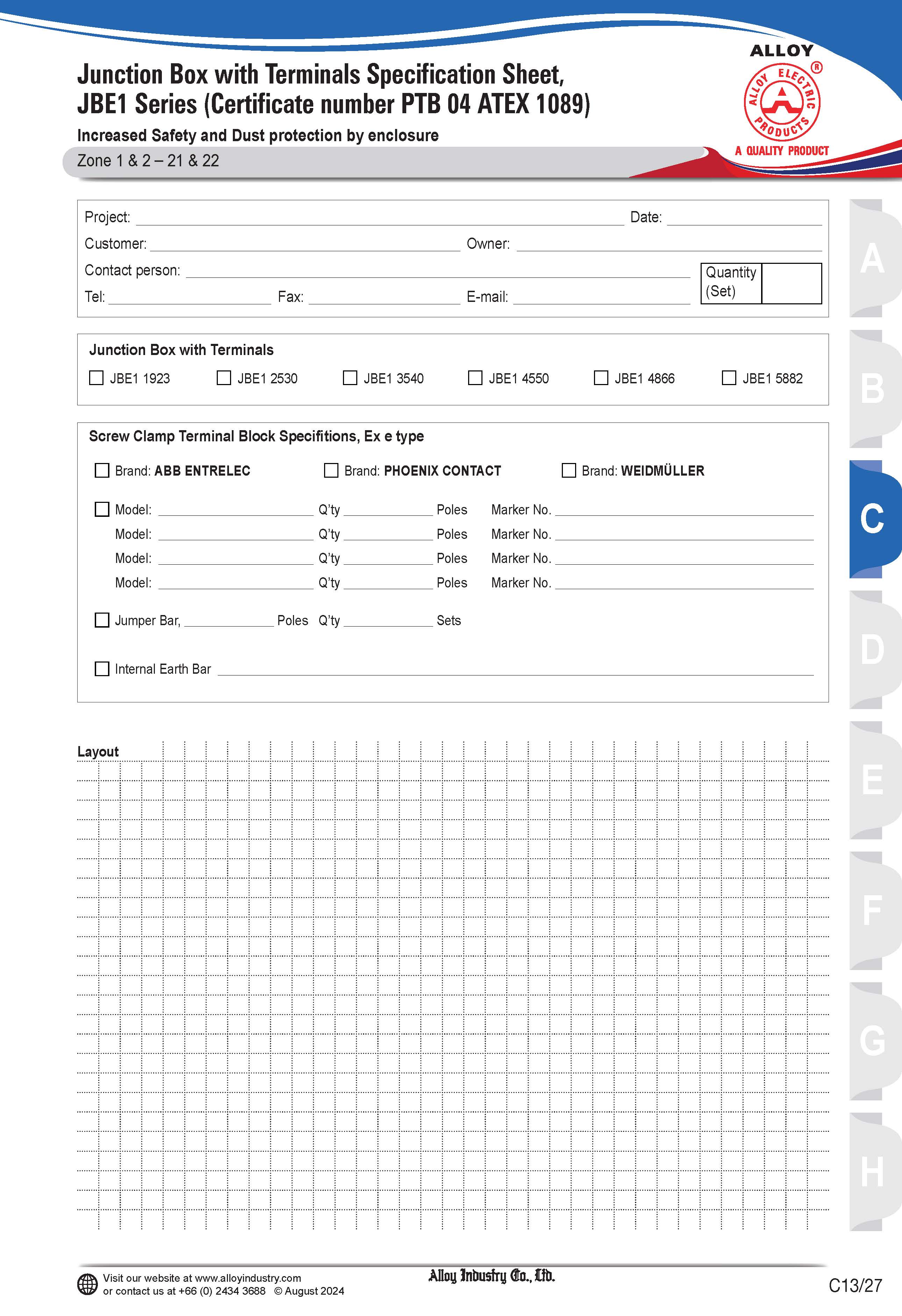Click the Jumper Bar Poles field
This screenshot has height=1316, width=902.
[229, 620]
